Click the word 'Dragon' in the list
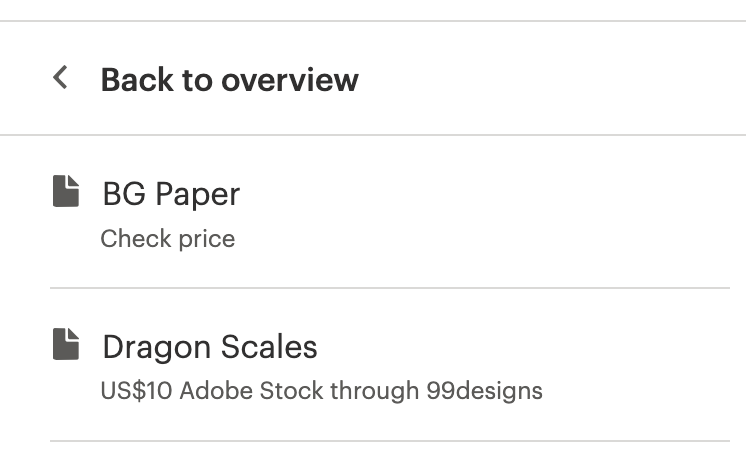746x452 pixels. [157, 348]
